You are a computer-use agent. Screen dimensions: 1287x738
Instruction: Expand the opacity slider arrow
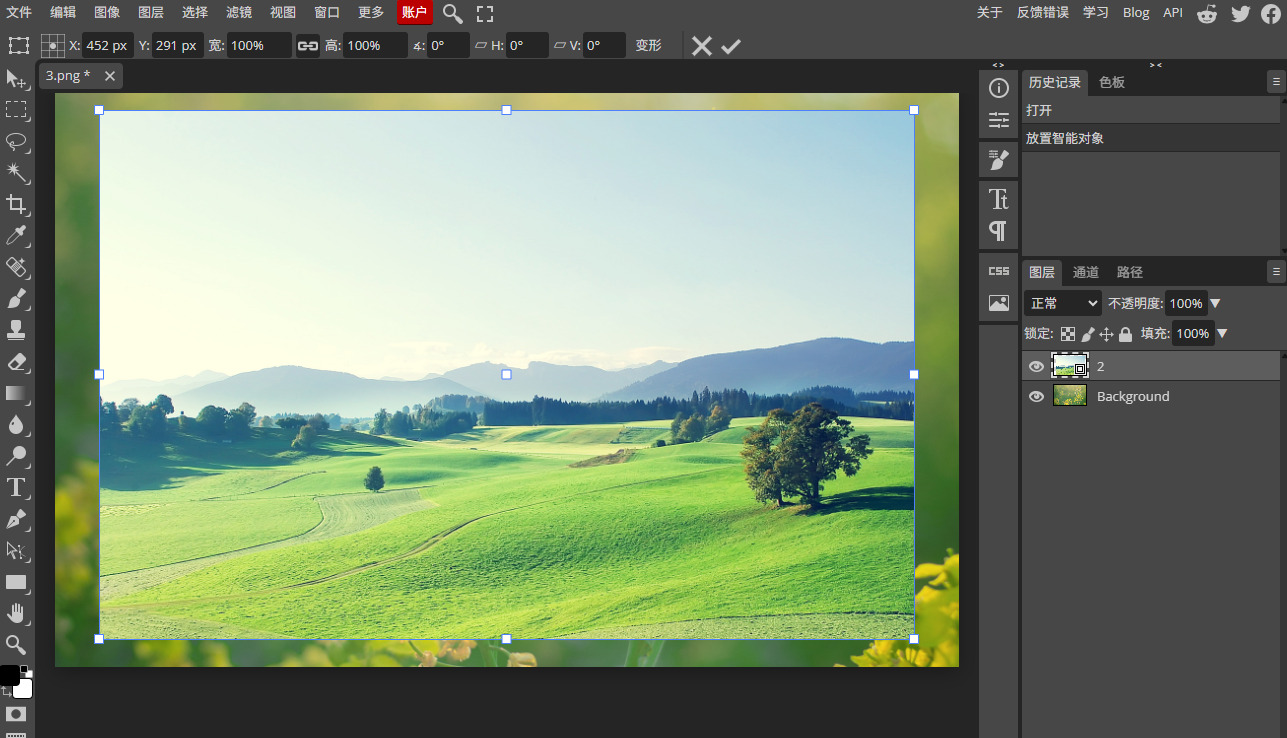point(1216,303)
